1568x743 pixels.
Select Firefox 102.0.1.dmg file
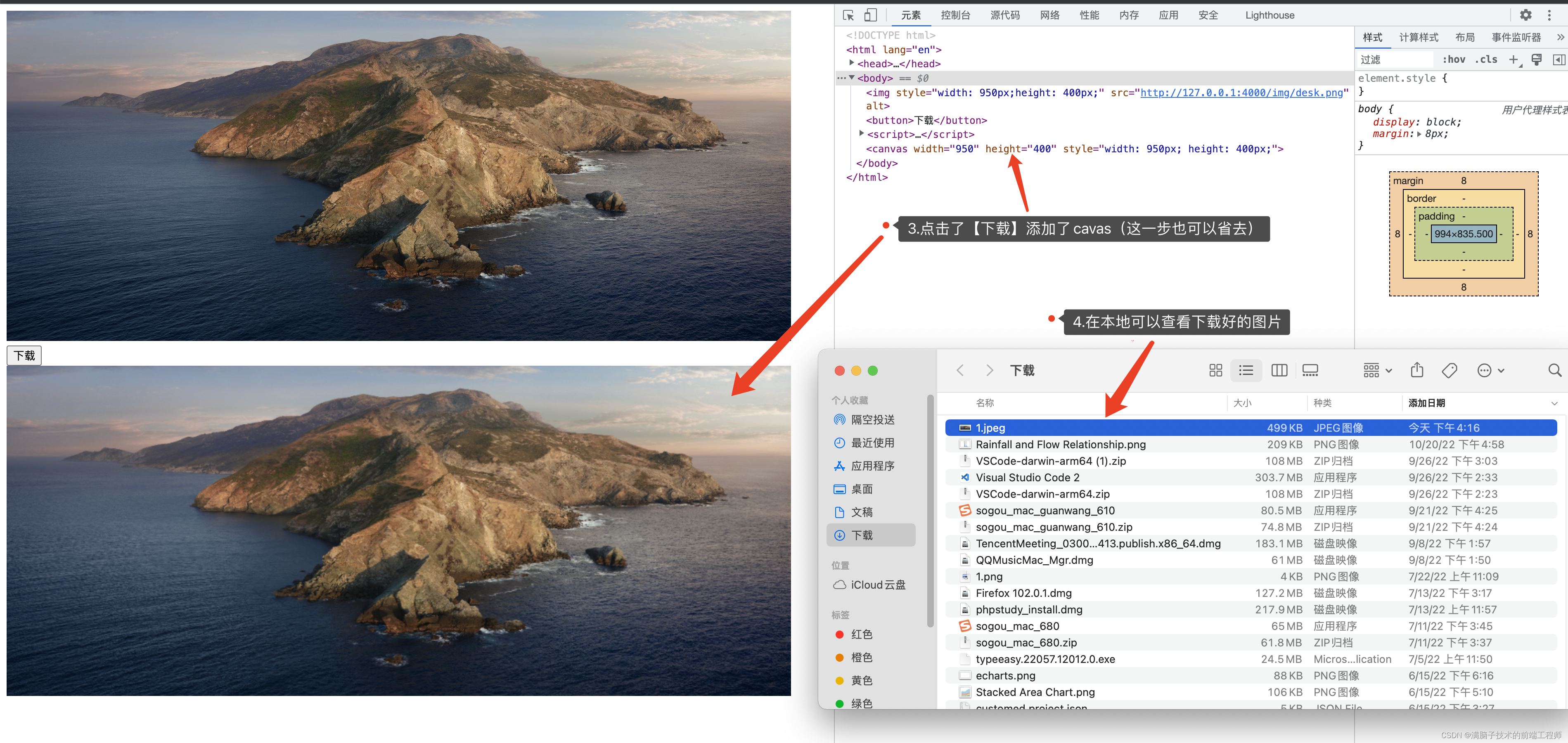(1250, 593)
